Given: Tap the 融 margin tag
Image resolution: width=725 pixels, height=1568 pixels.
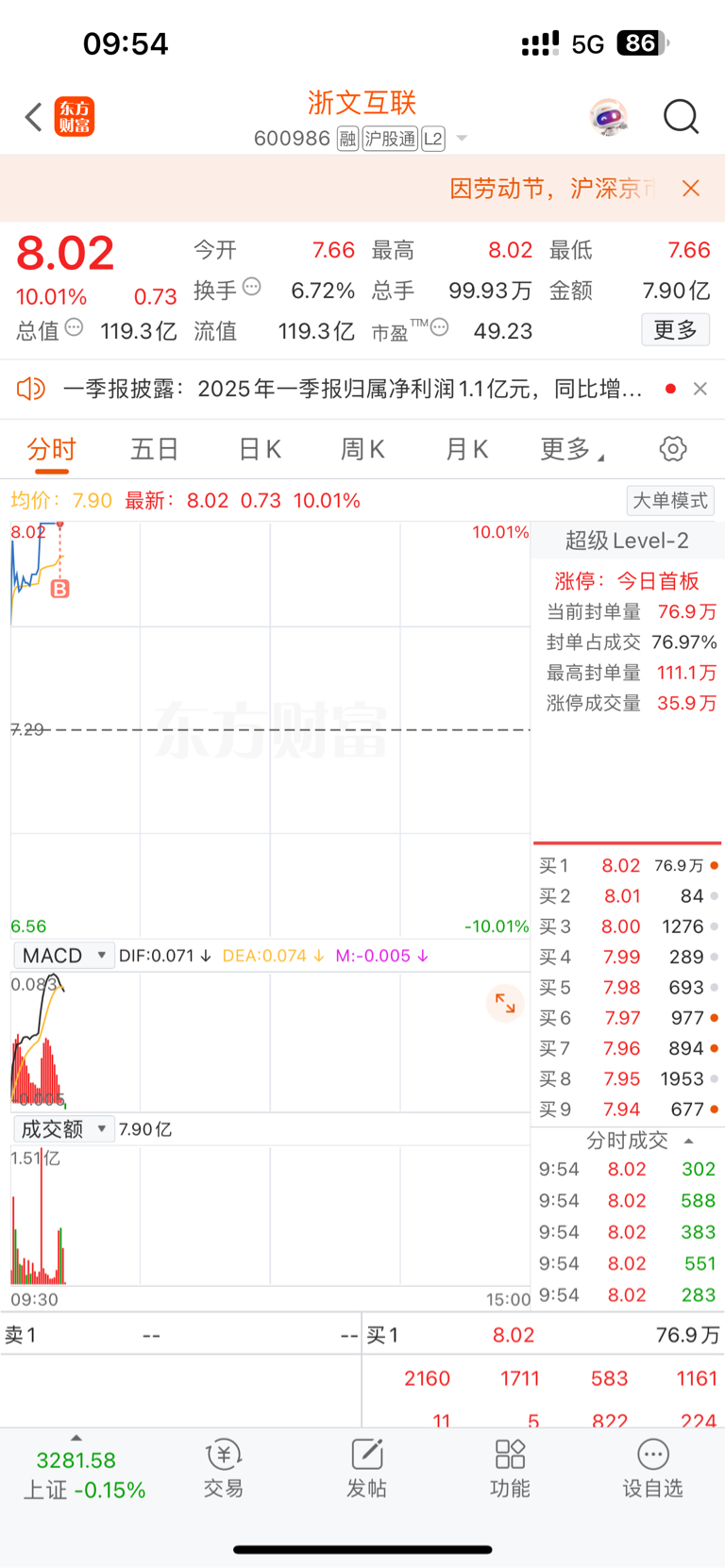Looking at the screenshot, I should click(x=347, y=139).
